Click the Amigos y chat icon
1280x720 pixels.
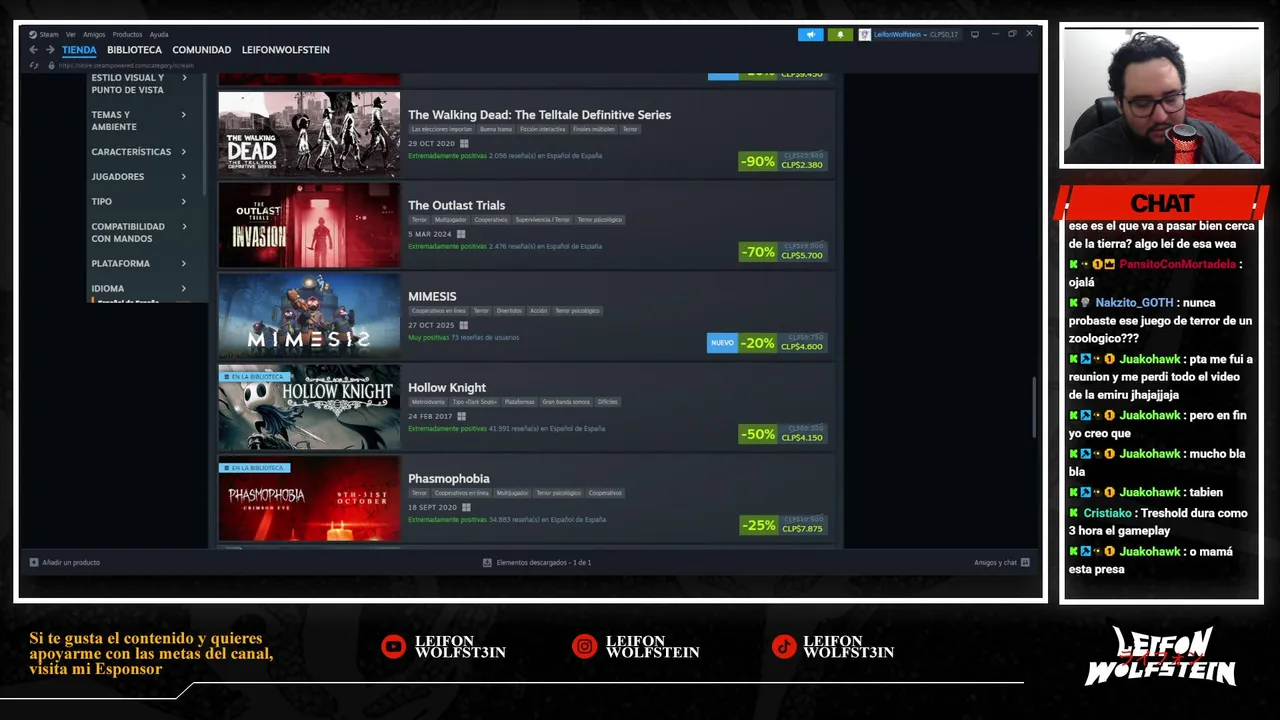pos(1025,562)
